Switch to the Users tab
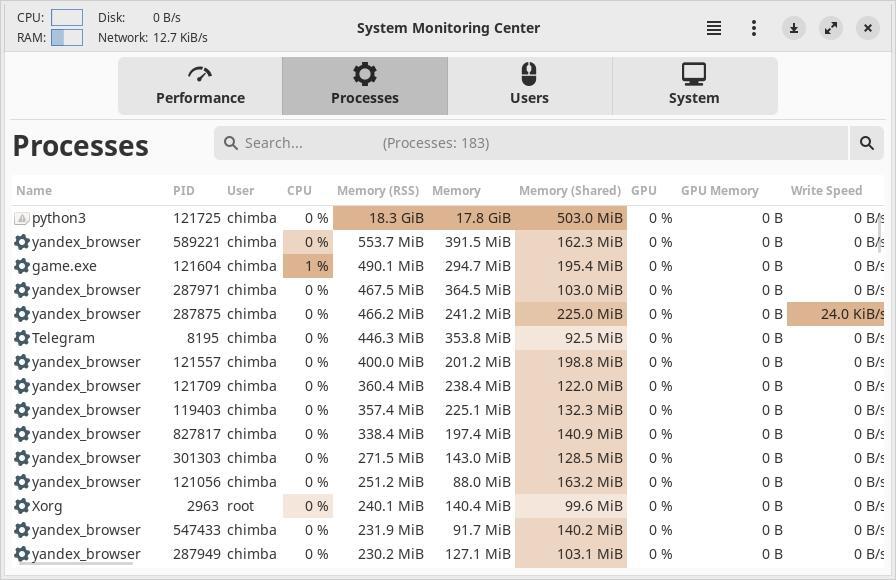 point(529,86)
